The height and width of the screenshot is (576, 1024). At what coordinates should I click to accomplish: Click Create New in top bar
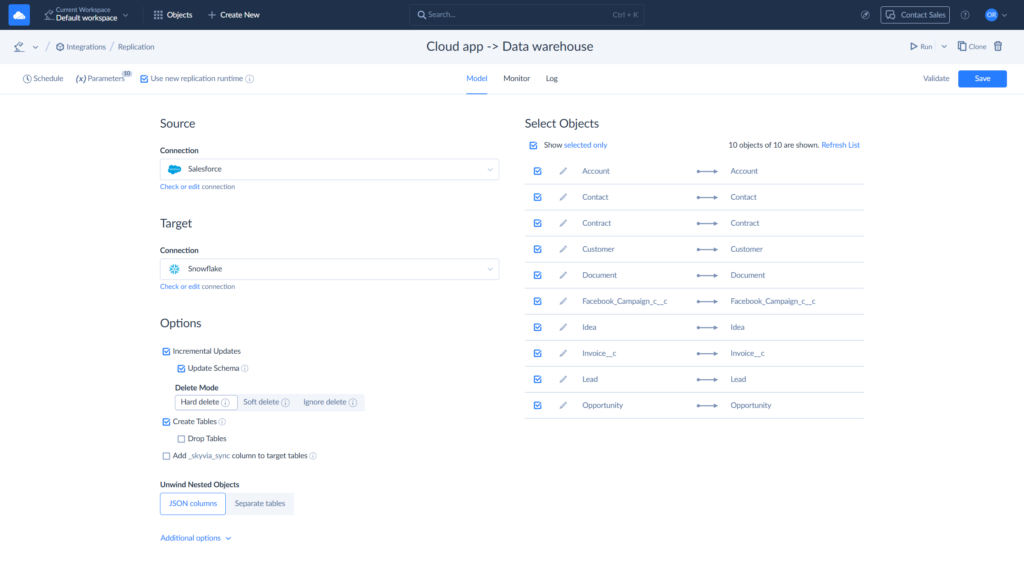(x=233, y=14)
